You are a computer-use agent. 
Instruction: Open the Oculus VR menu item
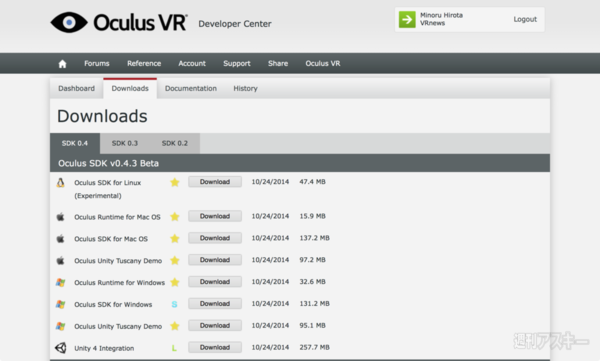point(323,64)
